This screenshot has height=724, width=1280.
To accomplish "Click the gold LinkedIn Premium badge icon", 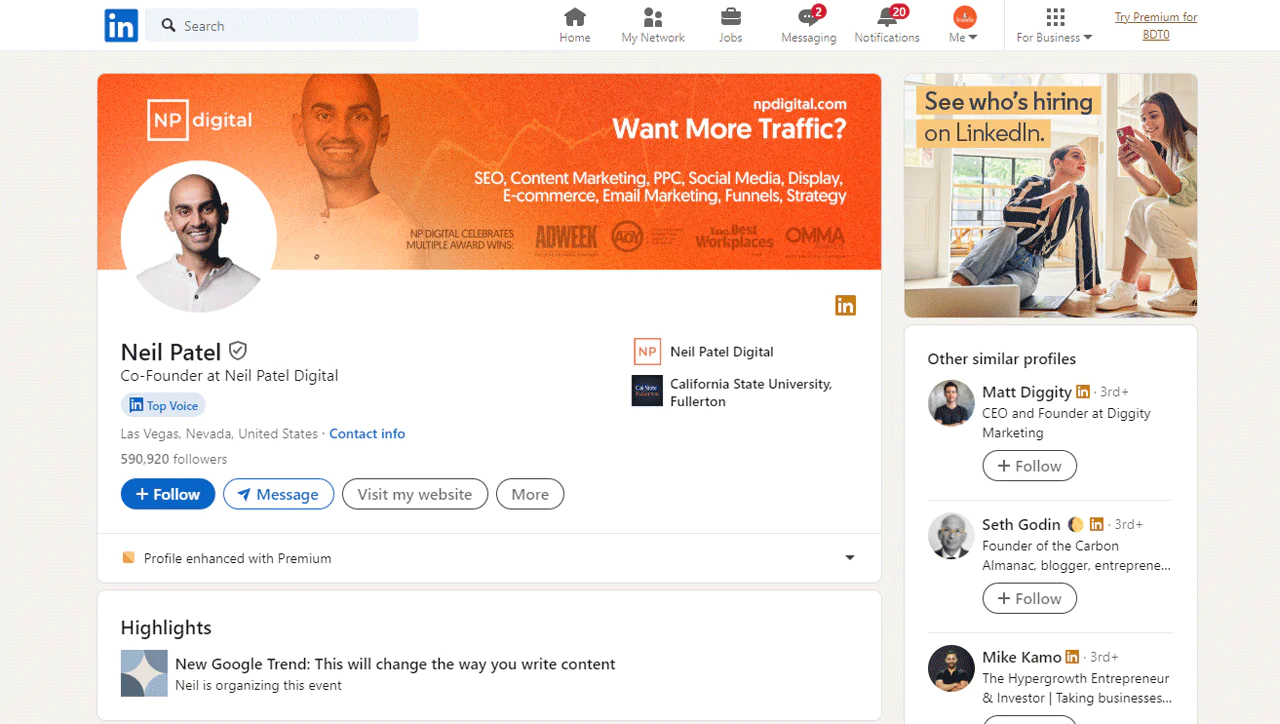I will (x=846, y=305).
